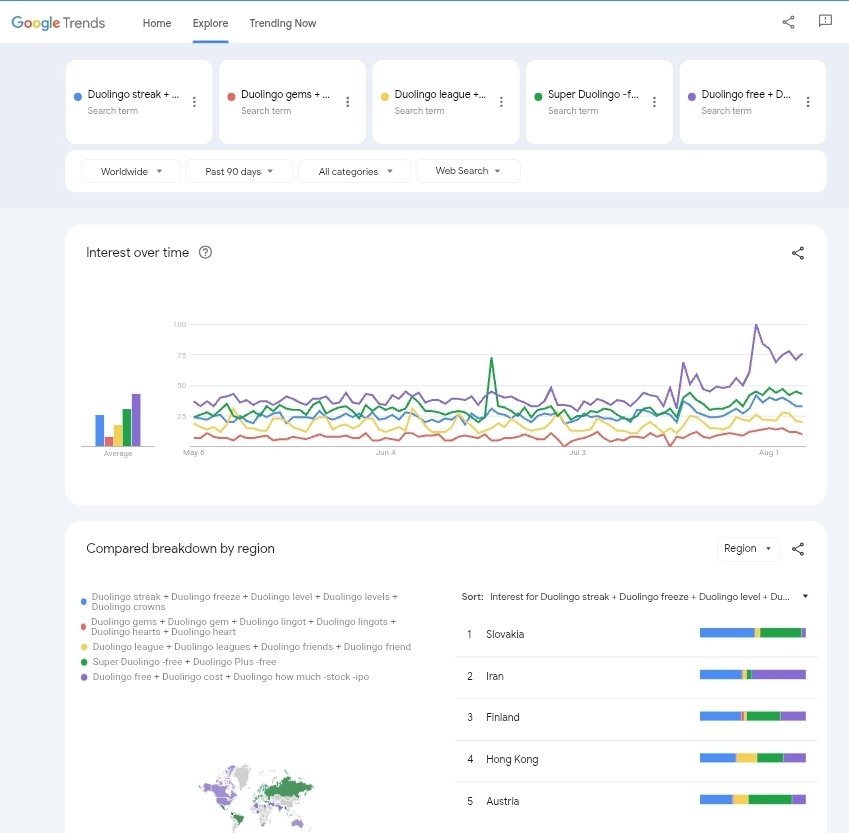849x833 pixels.
Task: Click the Jun 4 axis label
Action: pos(386,453)
